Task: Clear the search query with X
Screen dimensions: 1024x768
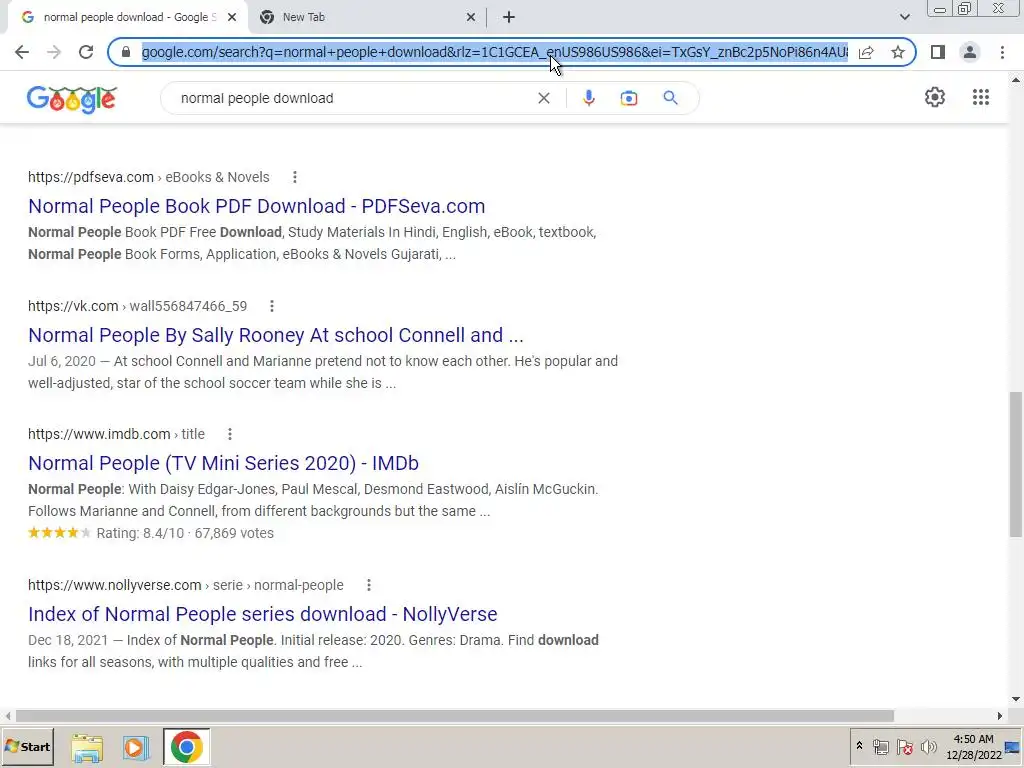Action: (x=543, y=98)
